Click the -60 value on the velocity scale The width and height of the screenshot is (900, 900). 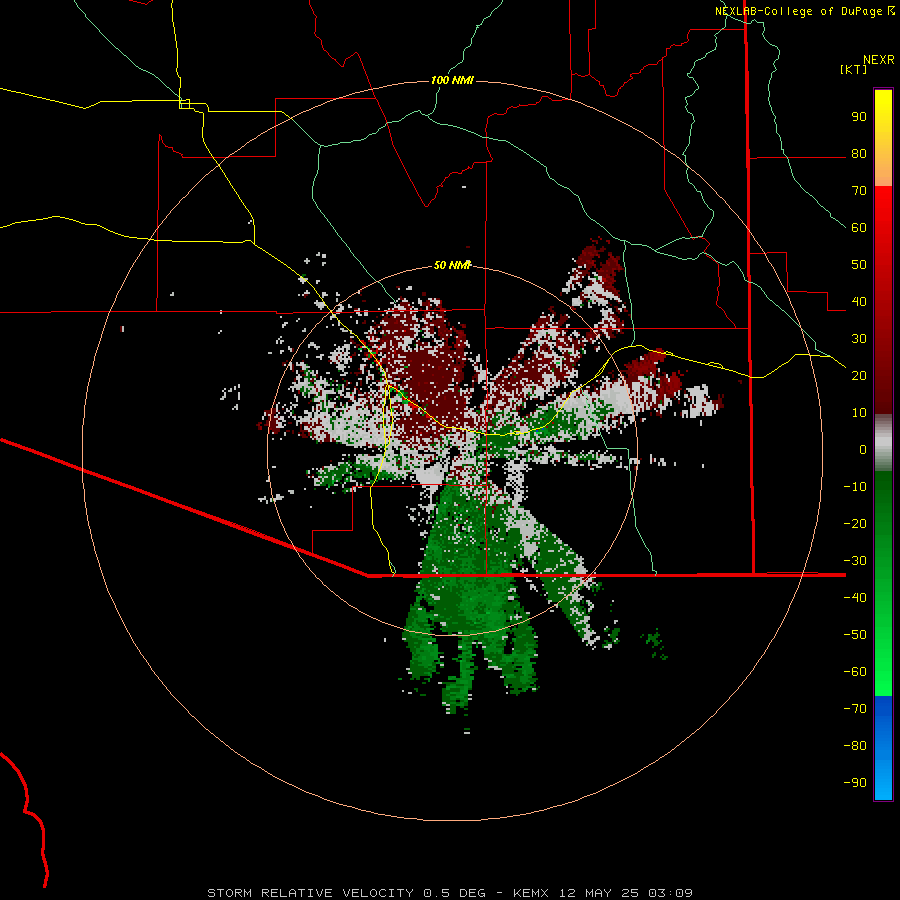pyautogui.click(x=855, y=672)
